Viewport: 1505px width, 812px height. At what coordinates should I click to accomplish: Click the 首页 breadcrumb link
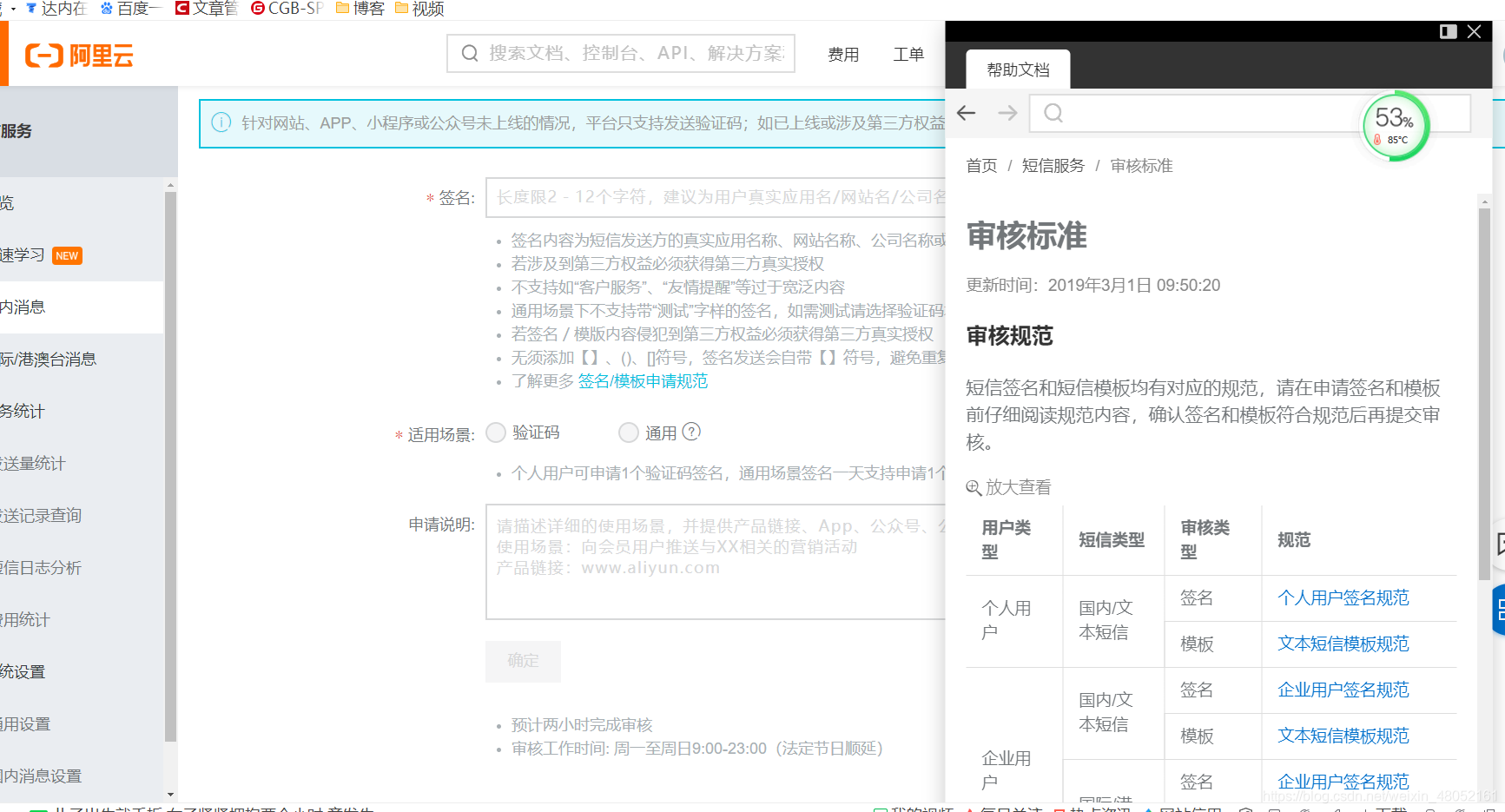pos(981,166)
